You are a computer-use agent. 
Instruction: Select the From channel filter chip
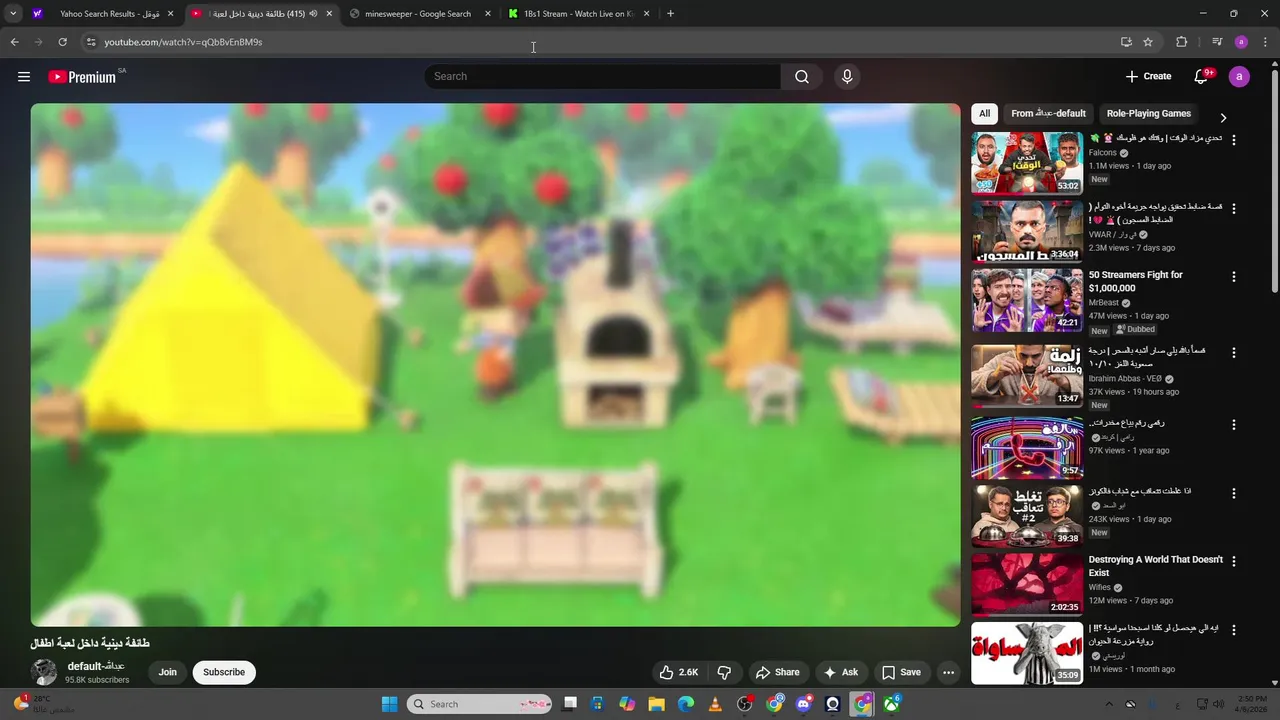coord(1048,114)
